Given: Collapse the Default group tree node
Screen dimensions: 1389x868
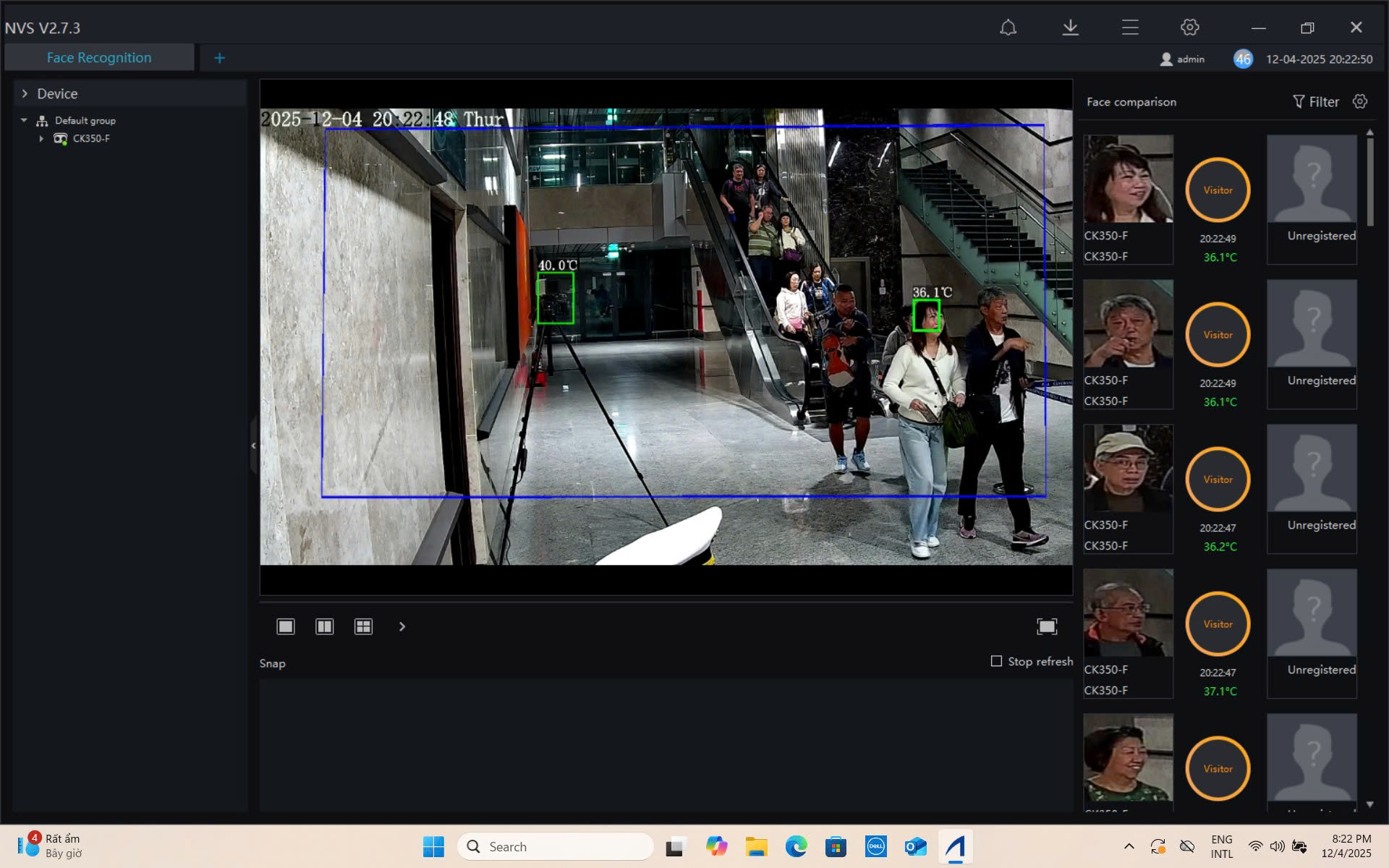Looking at the screenshot, I should 24,120.
